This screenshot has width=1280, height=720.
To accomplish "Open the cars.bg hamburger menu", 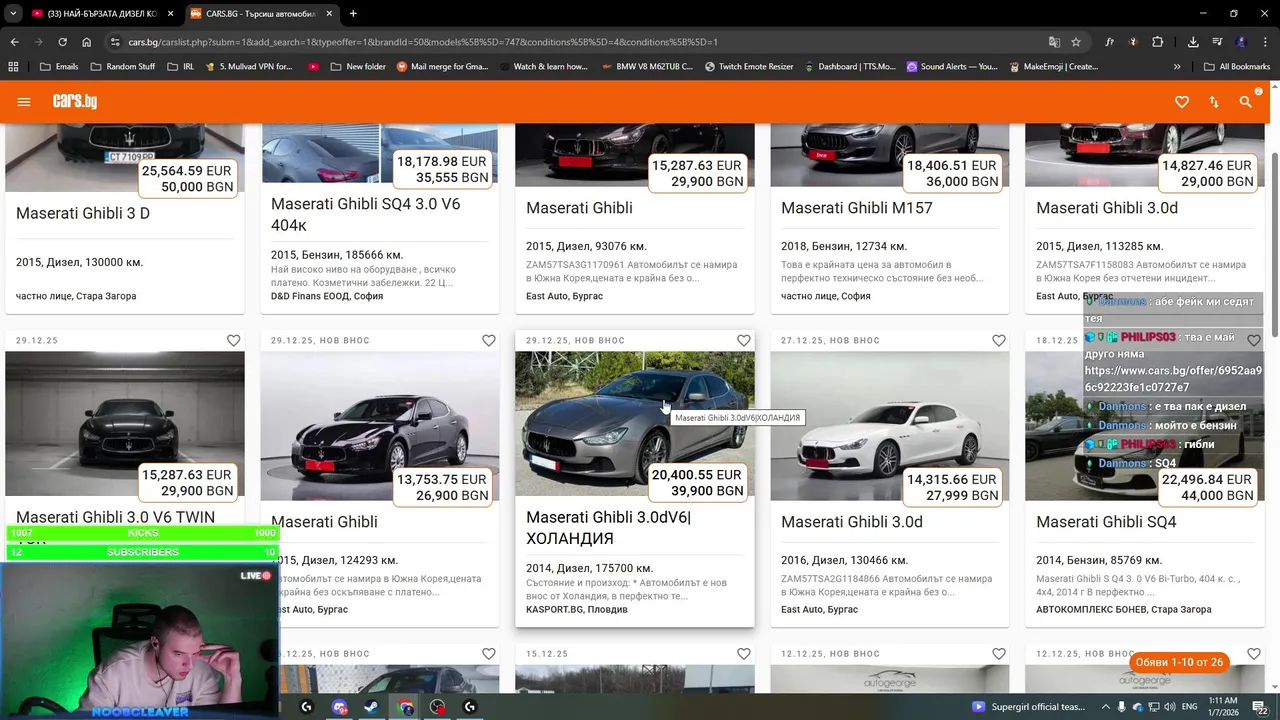I will (24, 102).
